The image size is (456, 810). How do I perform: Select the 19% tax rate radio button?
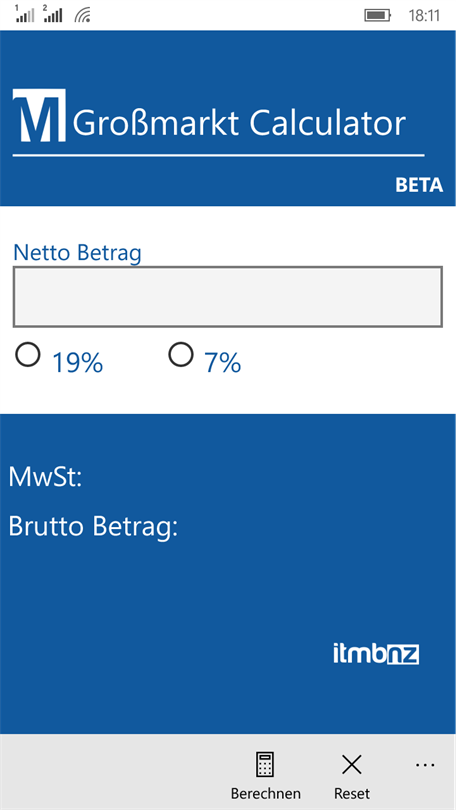27,355
